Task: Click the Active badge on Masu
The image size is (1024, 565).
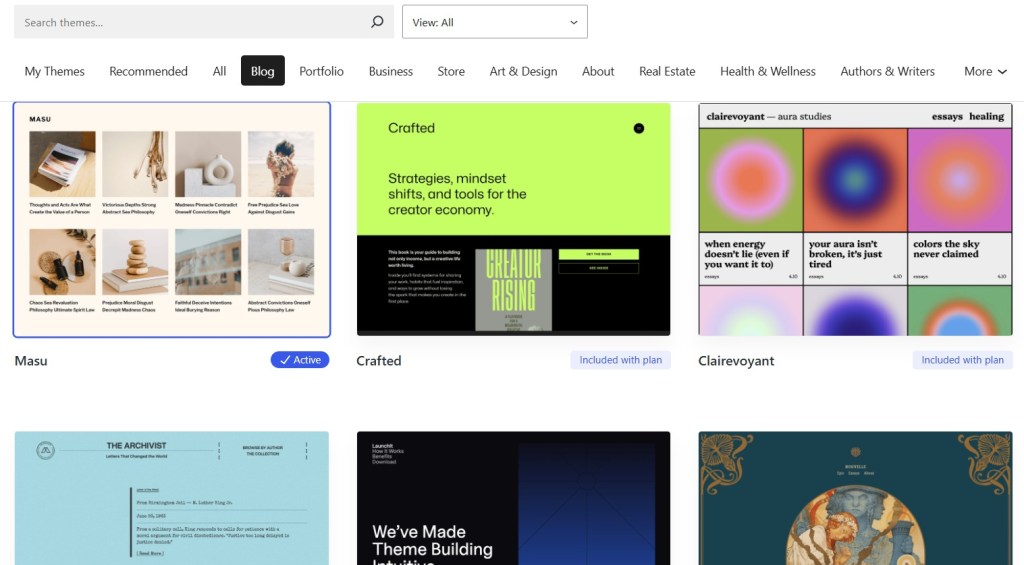Action: pos(300,360)
